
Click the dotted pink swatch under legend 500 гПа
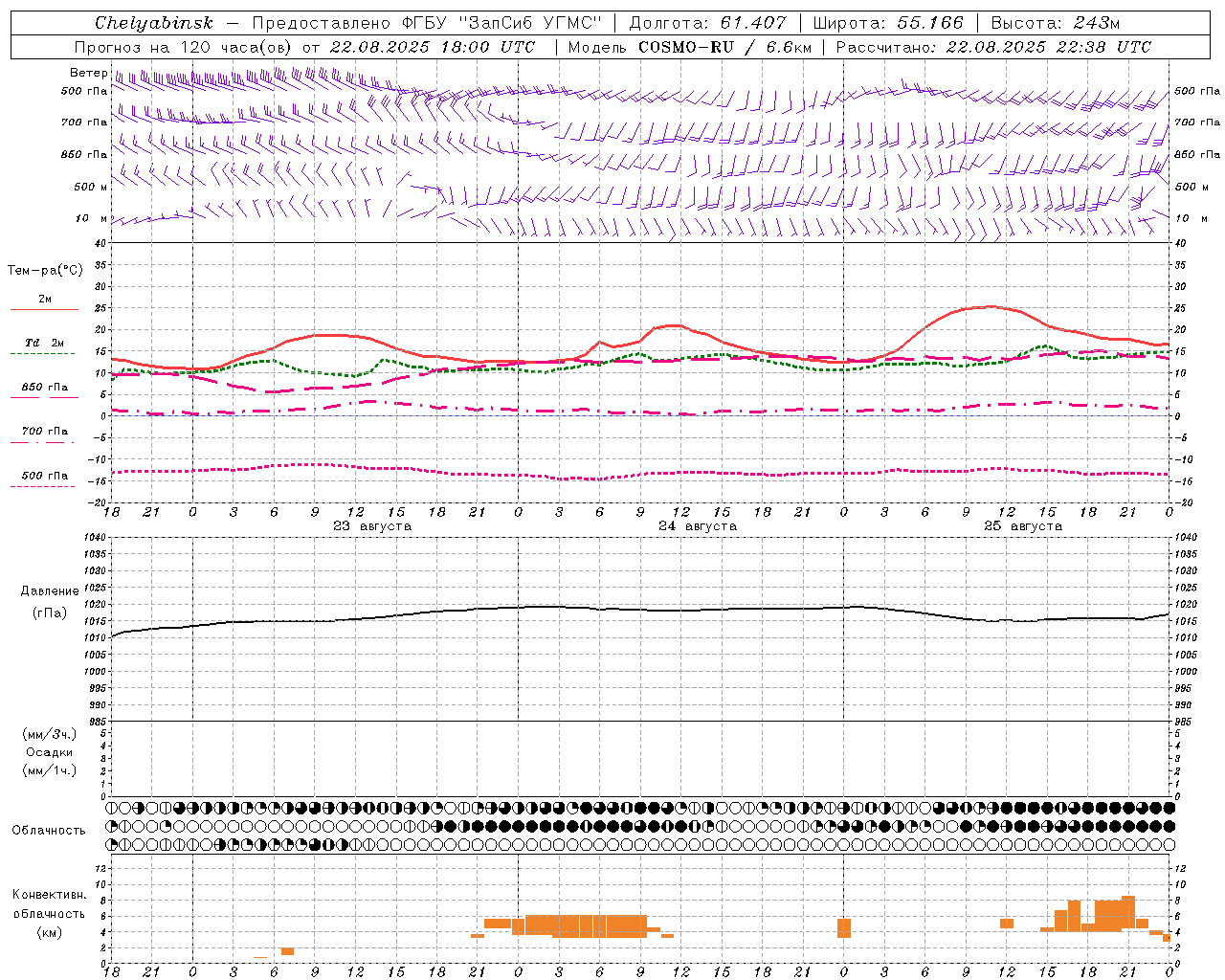click(43, 487)
